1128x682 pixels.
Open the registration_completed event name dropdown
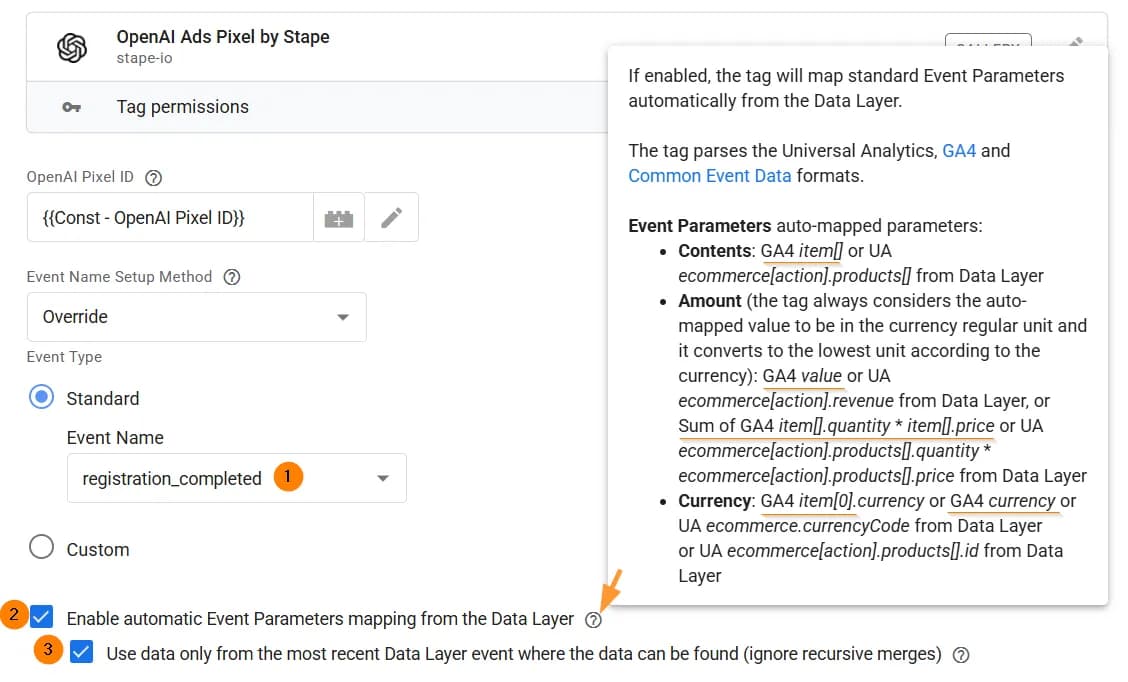point(237,478)
